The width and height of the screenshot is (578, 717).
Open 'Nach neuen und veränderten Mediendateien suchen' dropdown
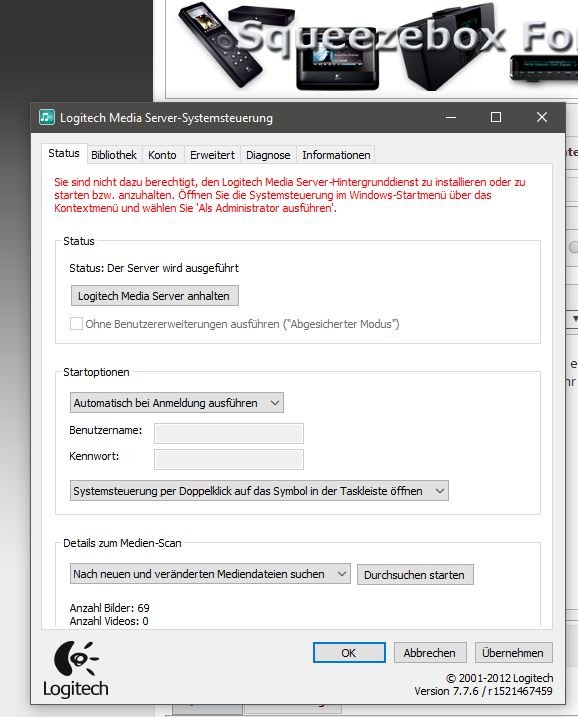(210, 574)
